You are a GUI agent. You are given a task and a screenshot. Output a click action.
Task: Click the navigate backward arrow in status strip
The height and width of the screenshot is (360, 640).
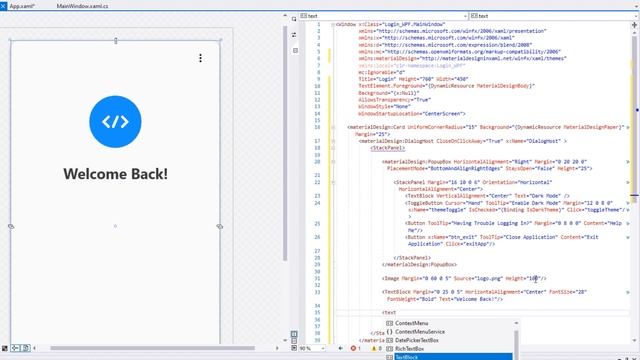click(x=340, y=349)
